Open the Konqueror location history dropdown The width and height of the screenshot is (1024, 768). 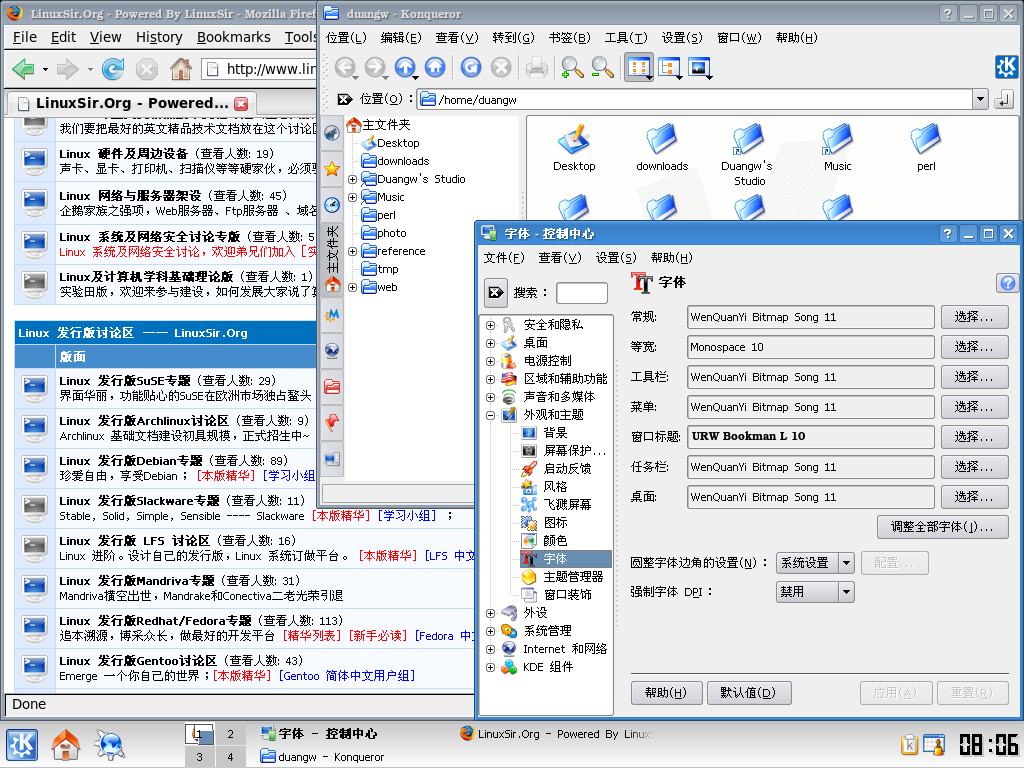click(x=980, y=99)
